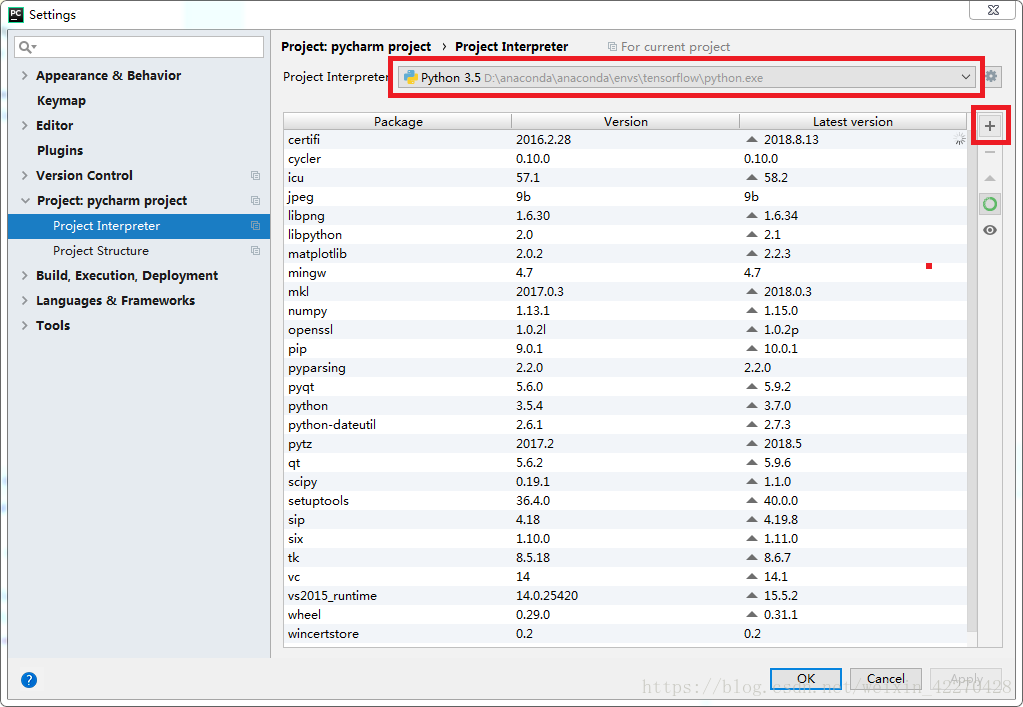
Task: Select the sip package row
Action: (626, 519)
